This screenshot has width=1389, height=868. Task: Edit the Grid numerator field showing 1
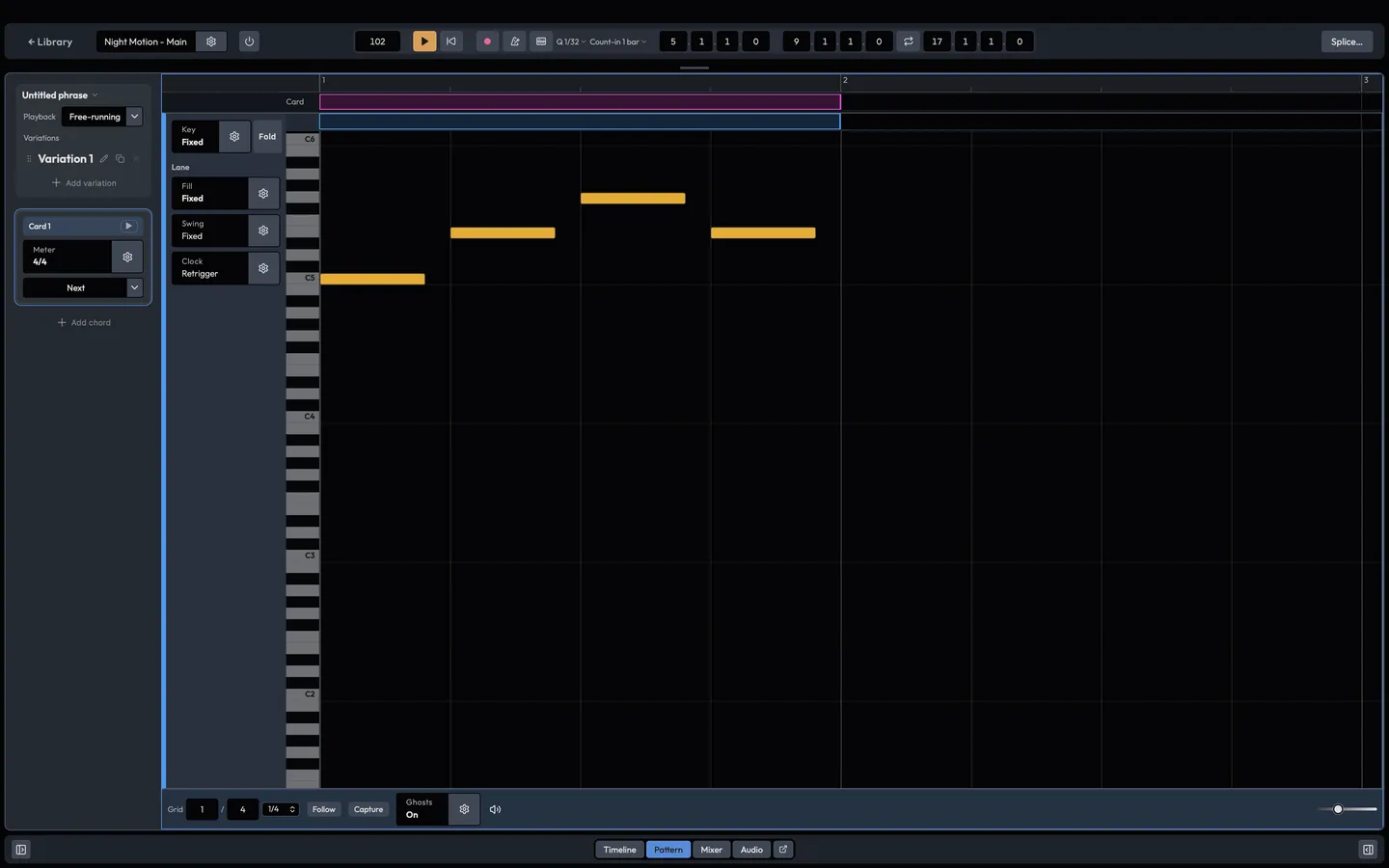(202, 809)
